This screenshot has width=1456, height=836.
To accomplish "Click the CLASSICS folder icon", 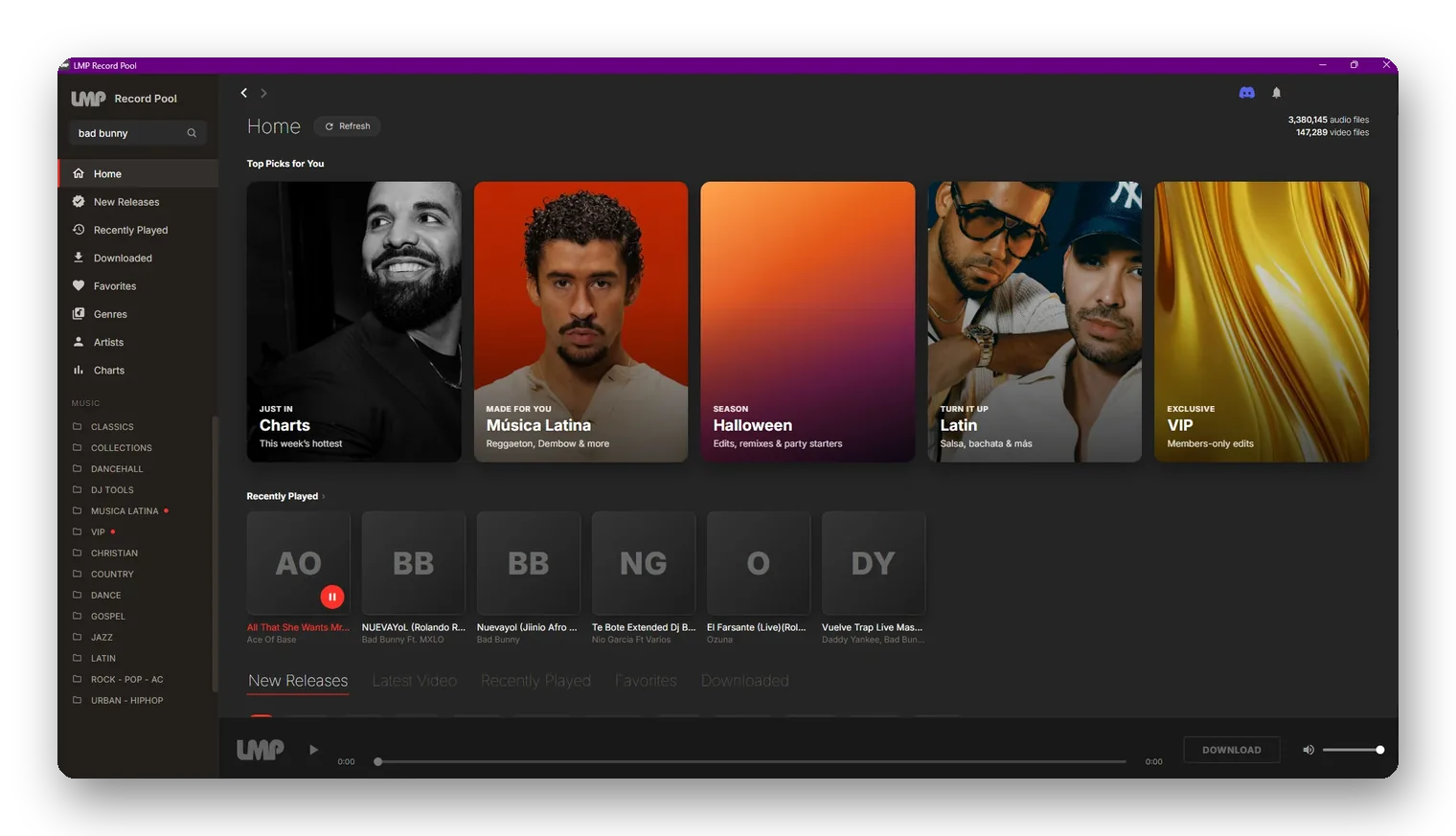I will point(78,426).
